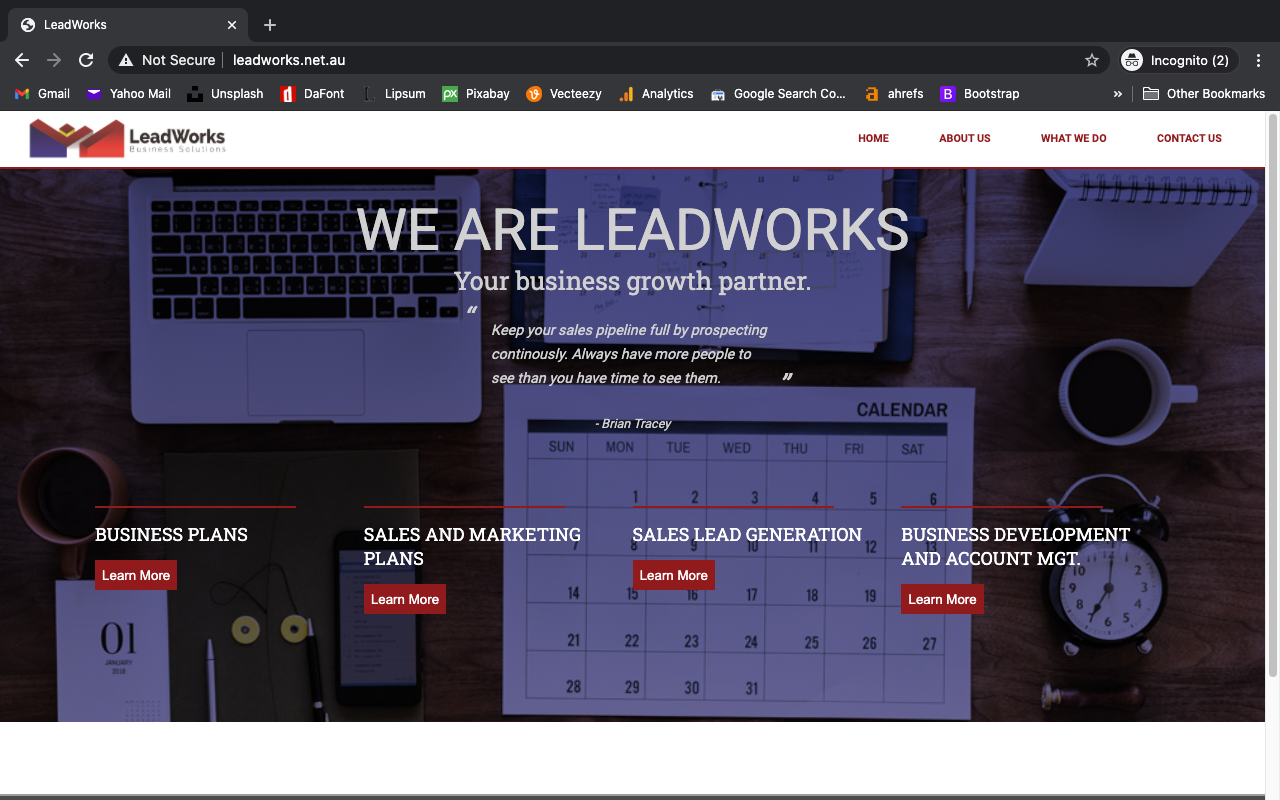Open the Gmail bookmark

pyautogui.click(x=43, y=94)
